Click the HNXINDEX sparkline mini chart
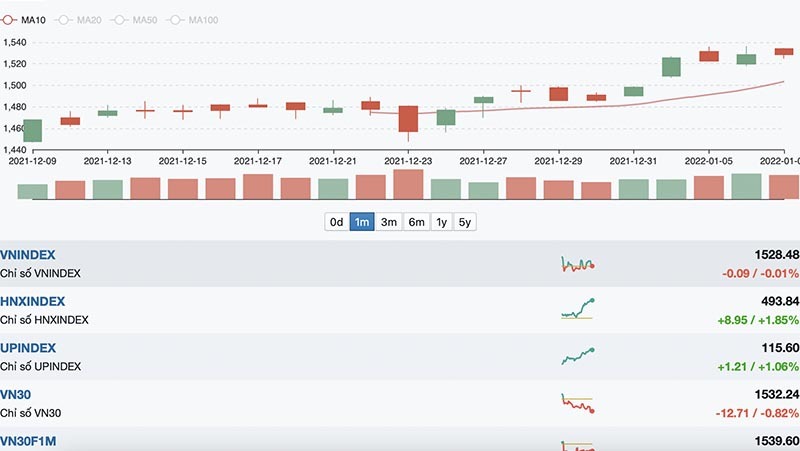Image resolution: width=800 pixels, height=451 pixels. [x=578, y=309]
